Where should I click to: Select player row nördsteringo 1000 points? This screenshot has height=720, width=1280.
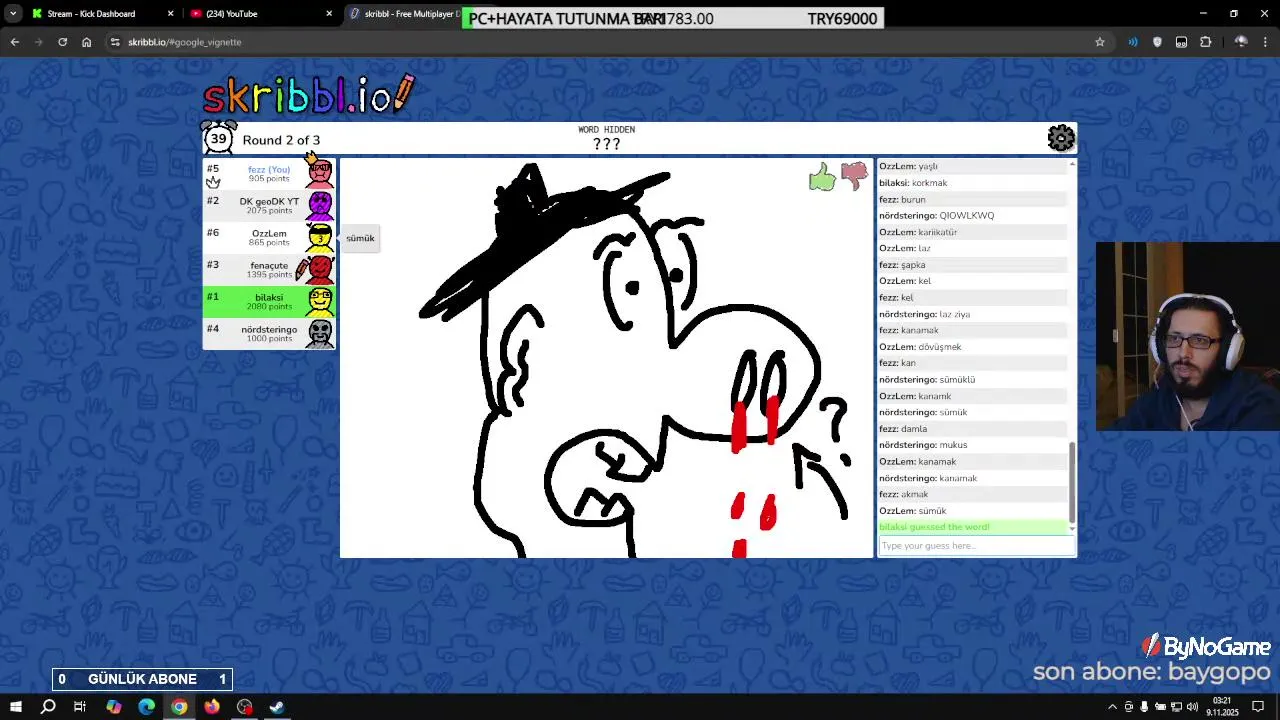pos(269,333)
